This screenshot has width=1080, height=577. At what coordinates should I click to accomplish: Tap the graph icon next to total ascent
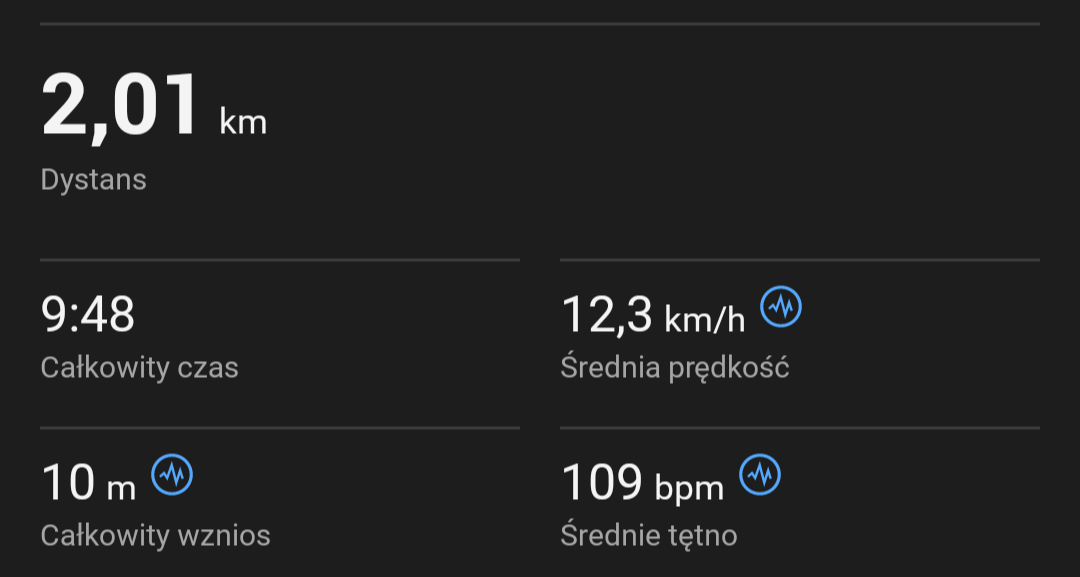point(172,475)
